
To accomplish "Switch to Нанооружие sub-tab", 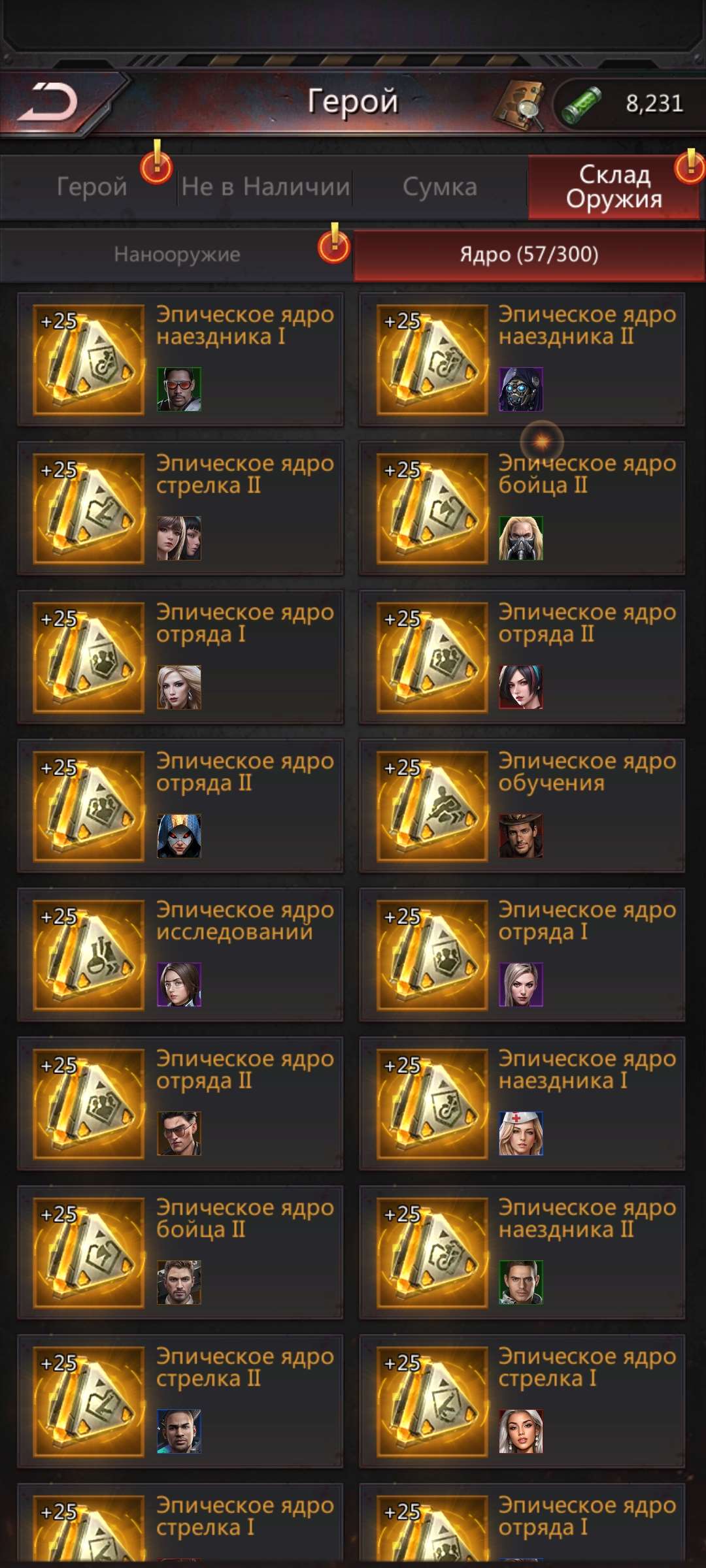I will pos(176,255).
